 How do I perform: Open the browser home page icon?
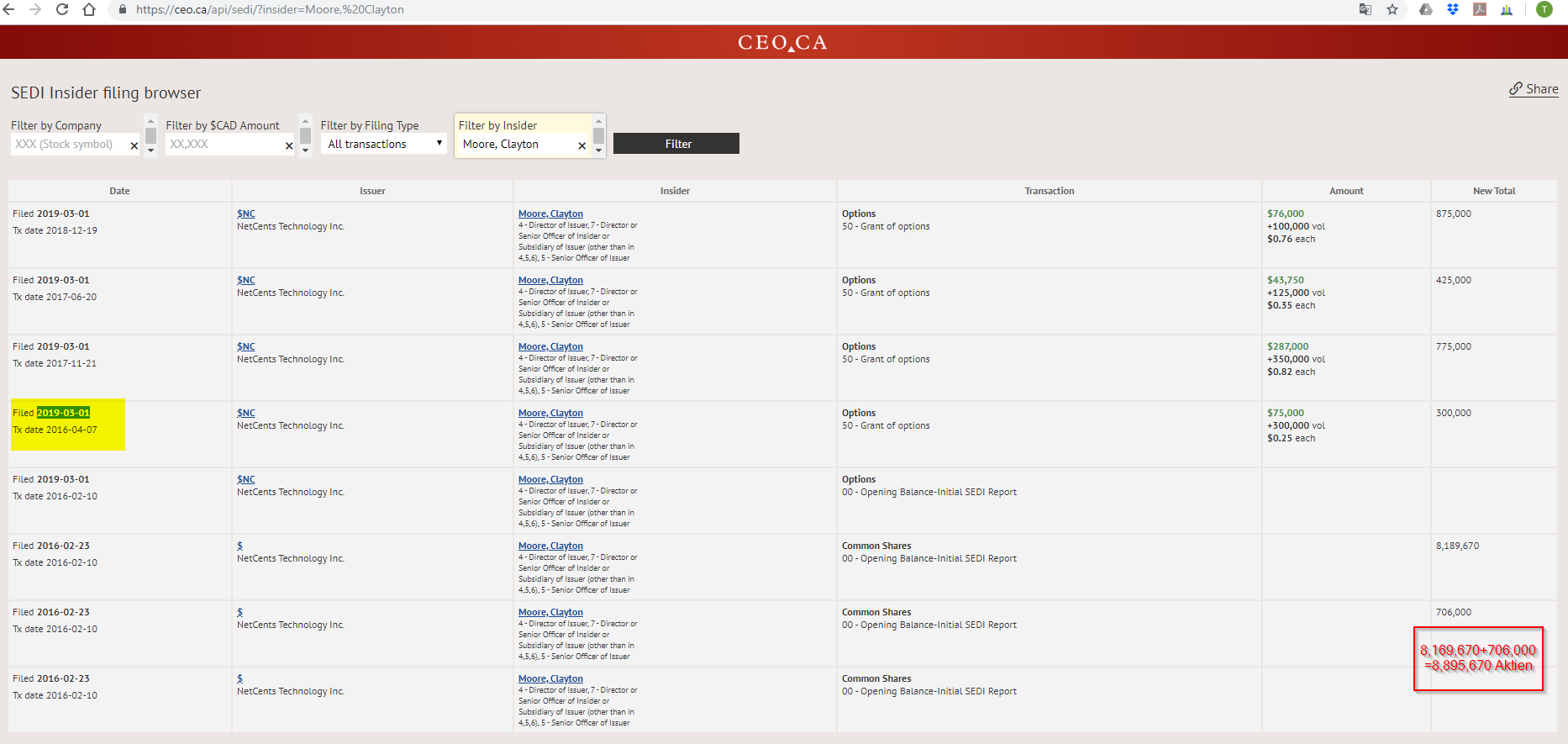coord(89,9)
